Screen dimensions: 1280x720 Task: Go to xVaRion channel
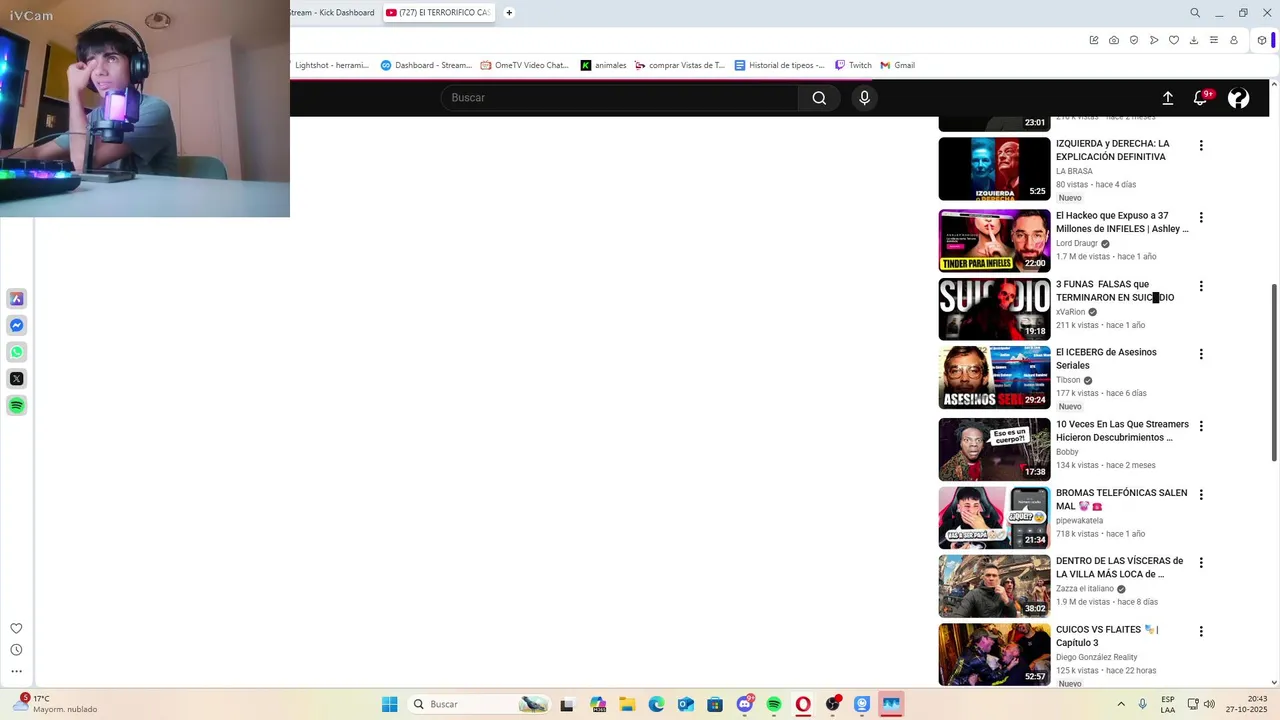1070,312
